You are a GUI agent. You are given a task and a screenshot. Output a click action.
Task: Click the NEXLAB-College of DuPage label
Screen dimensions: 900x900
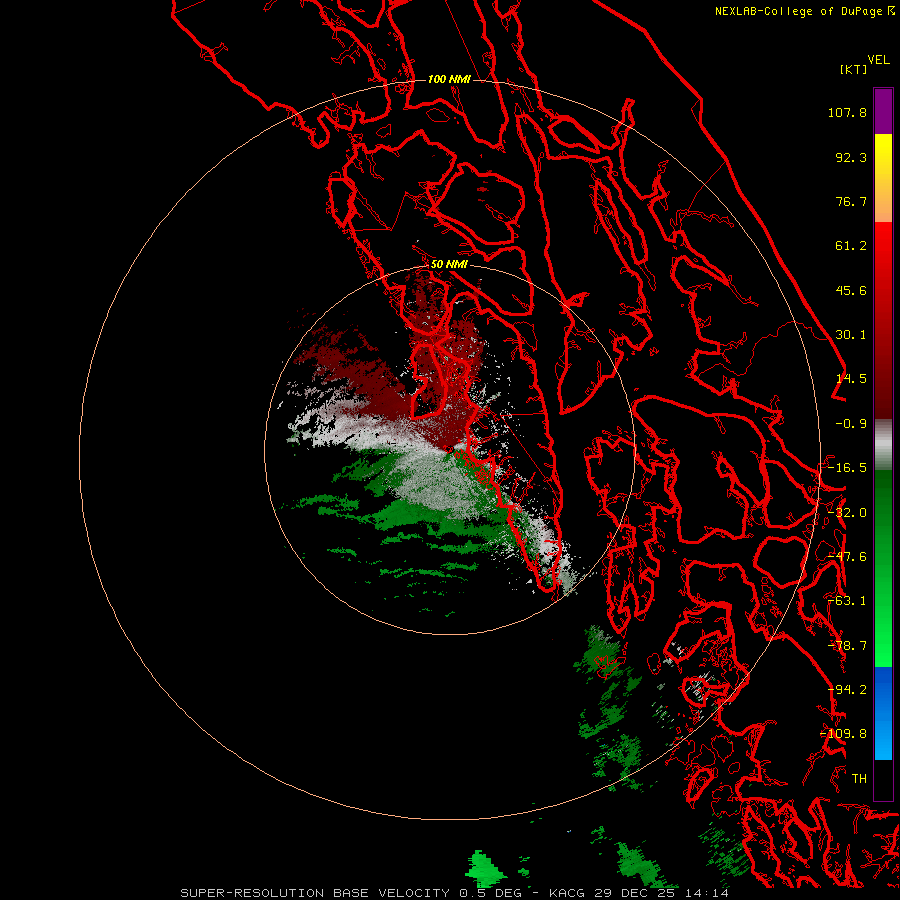click(x=798, y=11)
